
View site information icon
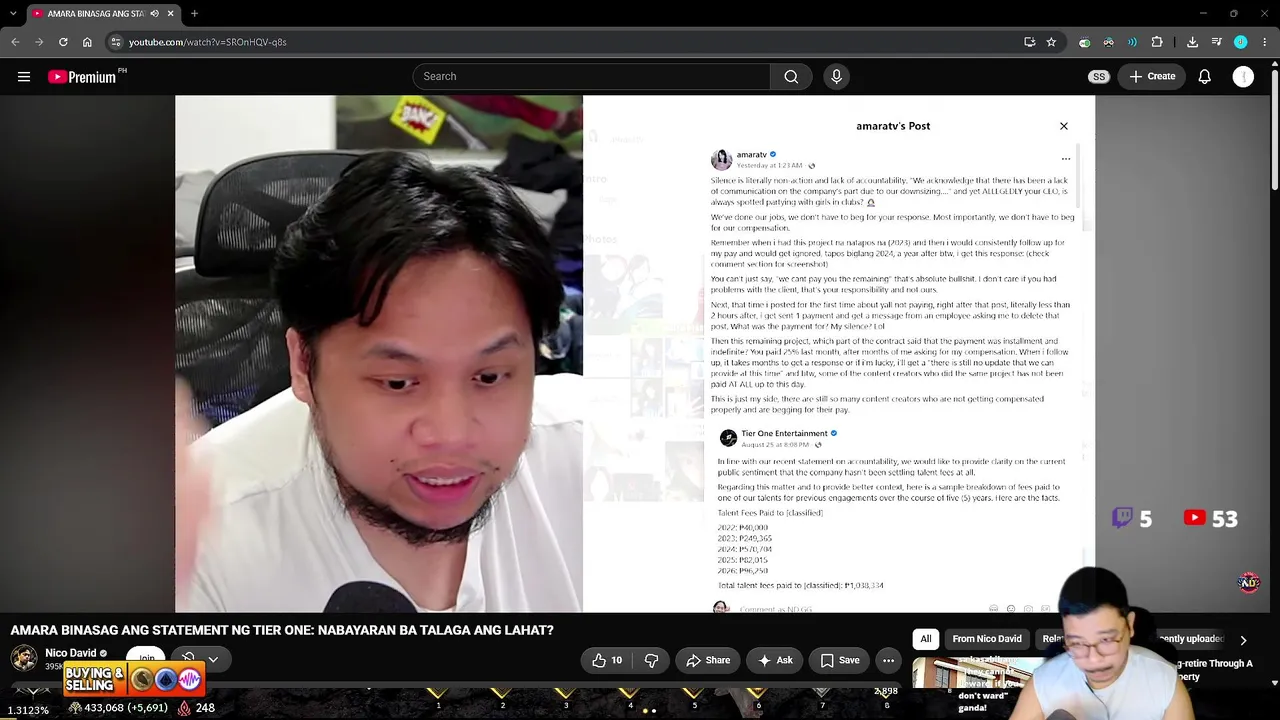116,42
